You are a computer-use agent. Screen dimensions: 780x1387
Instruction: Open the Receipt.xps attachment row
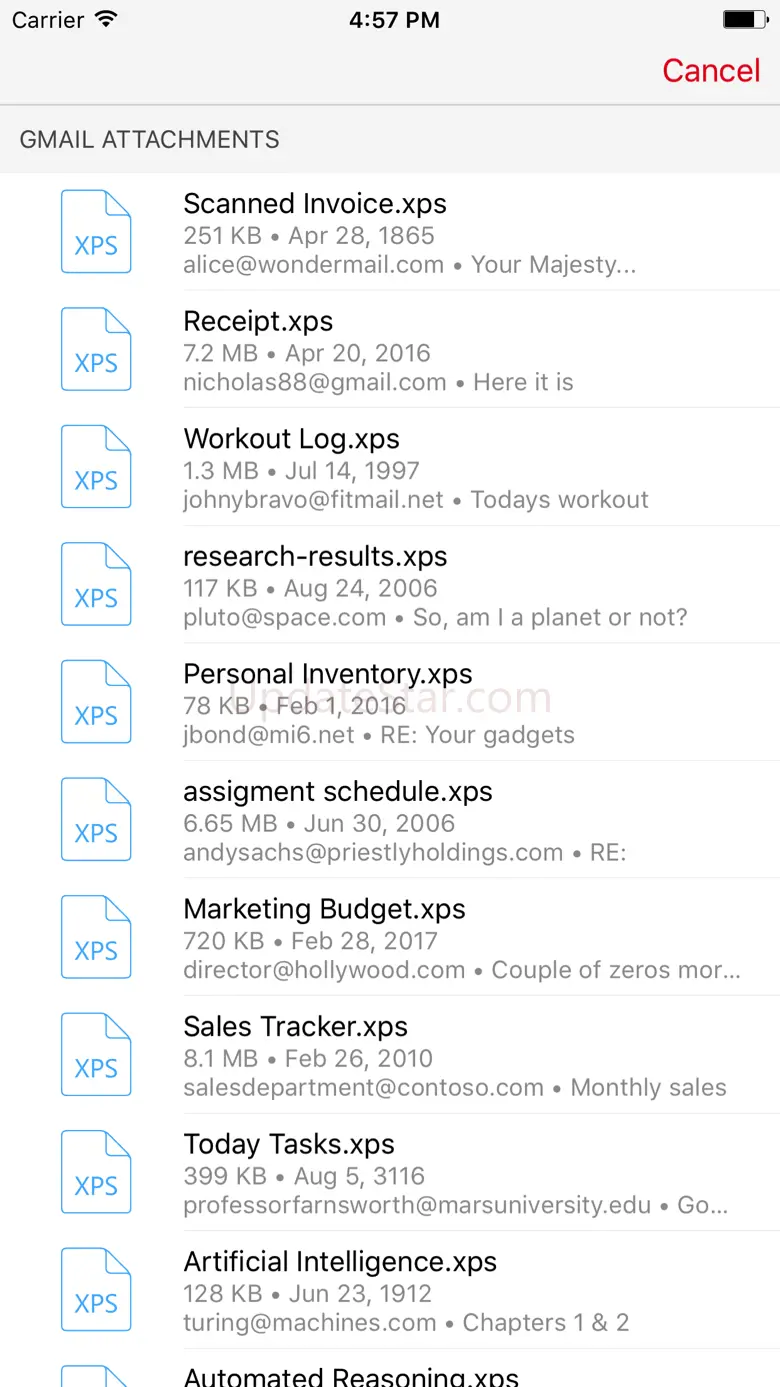click(390, 349)
